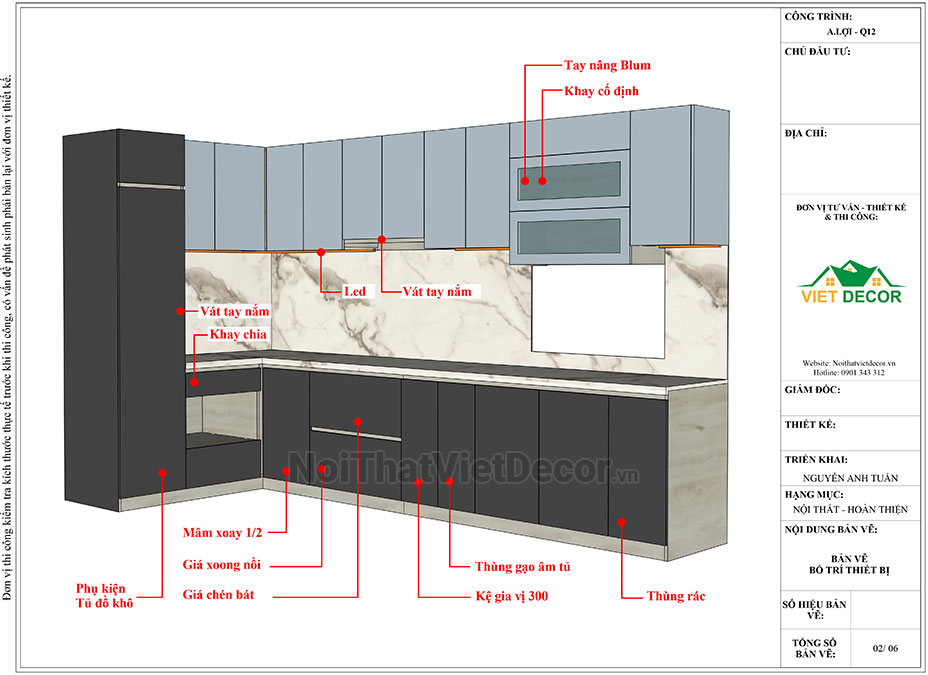Click the lower glass-front lift cabinet door
This screenshot has height=675, width=928.
pyautogui.click(x=570, y=235)
